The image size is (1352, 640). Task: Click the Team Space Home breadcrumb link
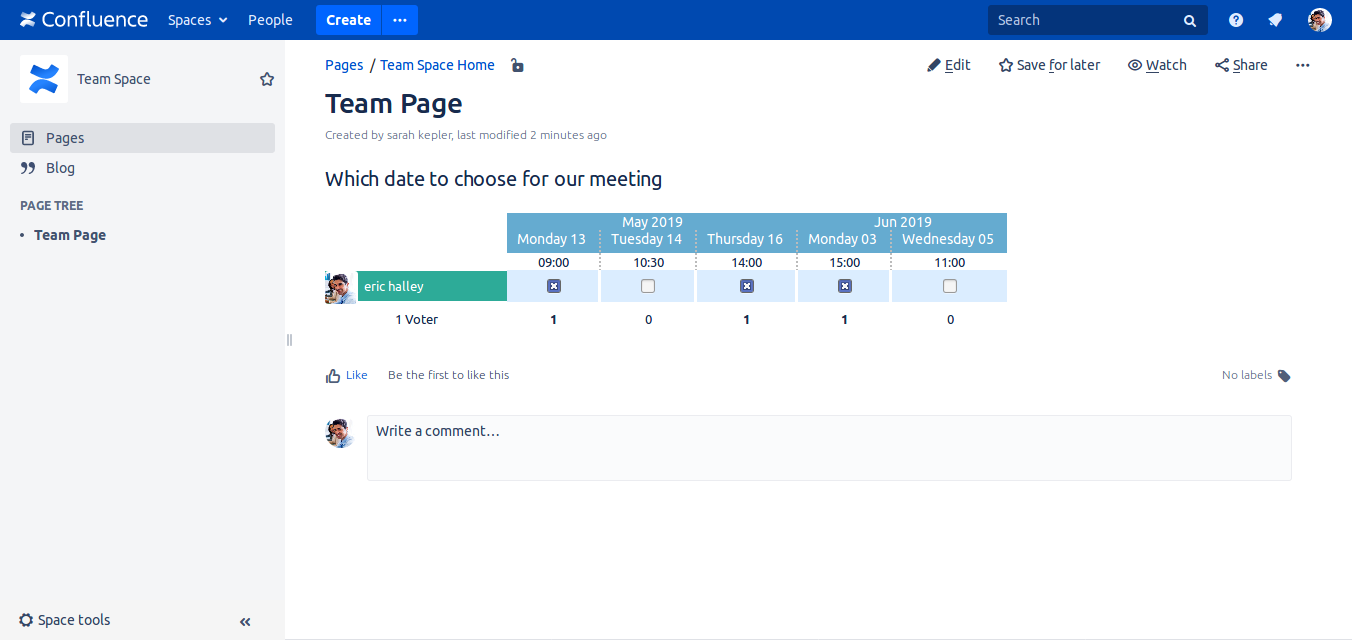pyautogui.click(x=437, y=65)
